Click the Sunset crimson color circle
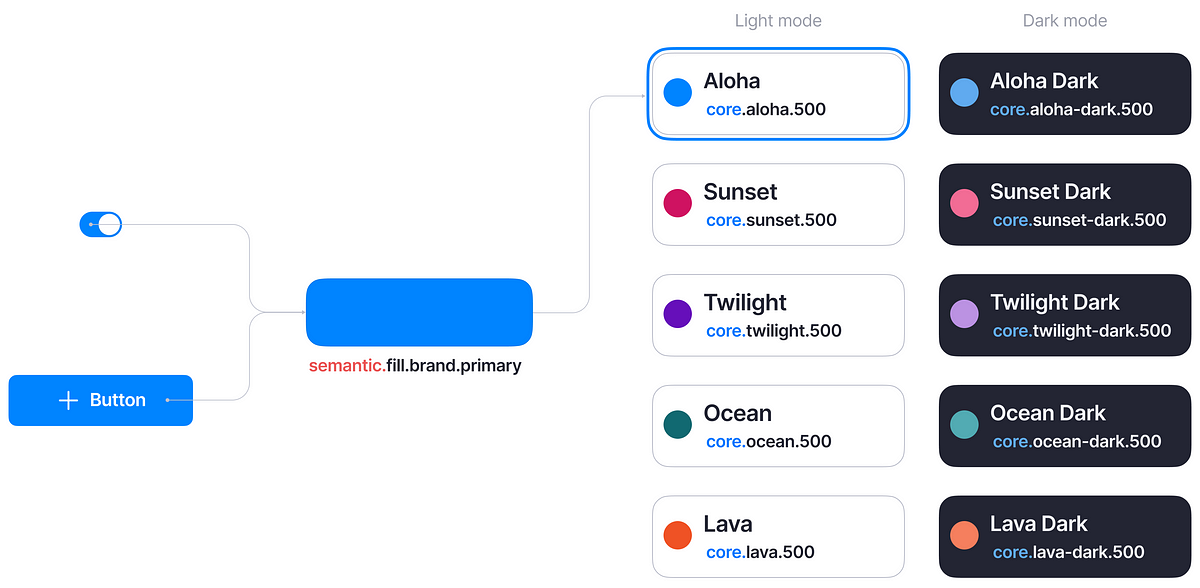Viewport: 1200px width, 588px height. pos(678,204)
